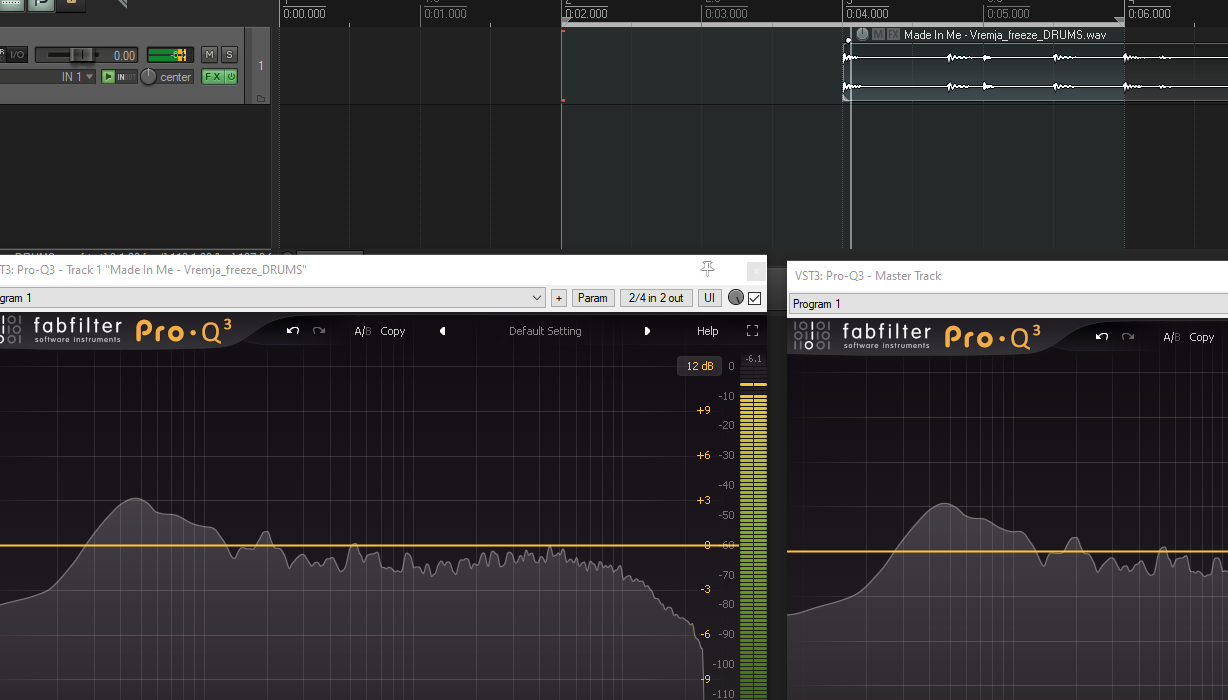This screenshot has width=1228, height=700.
Task: Open the Track 1 Pro-Q3 preset dropdown
Action: click(272, 298)
